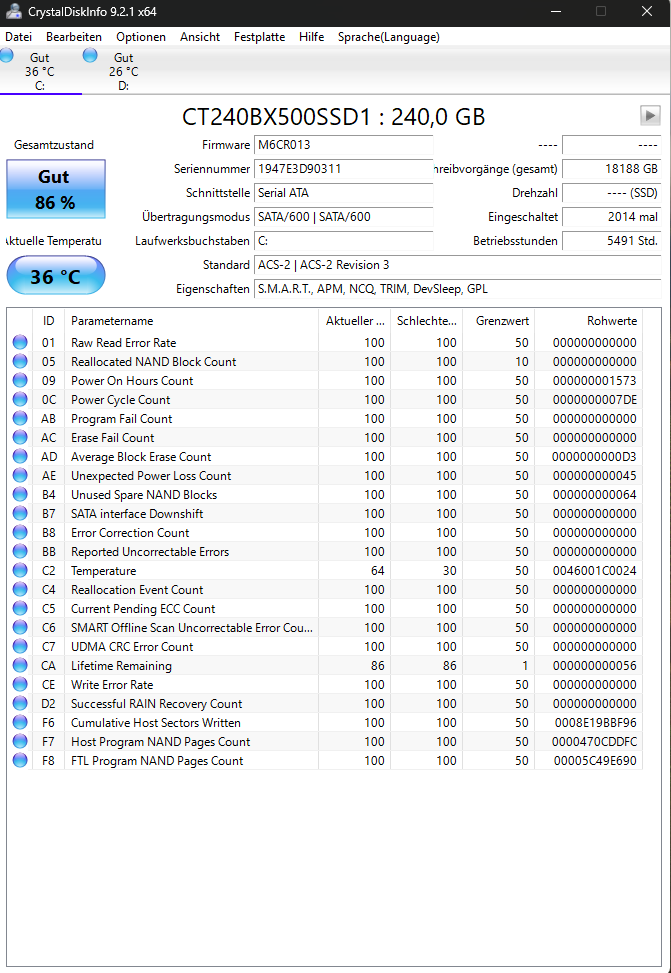Click status orb of Erase Fail Count
Image resolution: width=671 pixels, height=973 pixels.
click(20, 437)
